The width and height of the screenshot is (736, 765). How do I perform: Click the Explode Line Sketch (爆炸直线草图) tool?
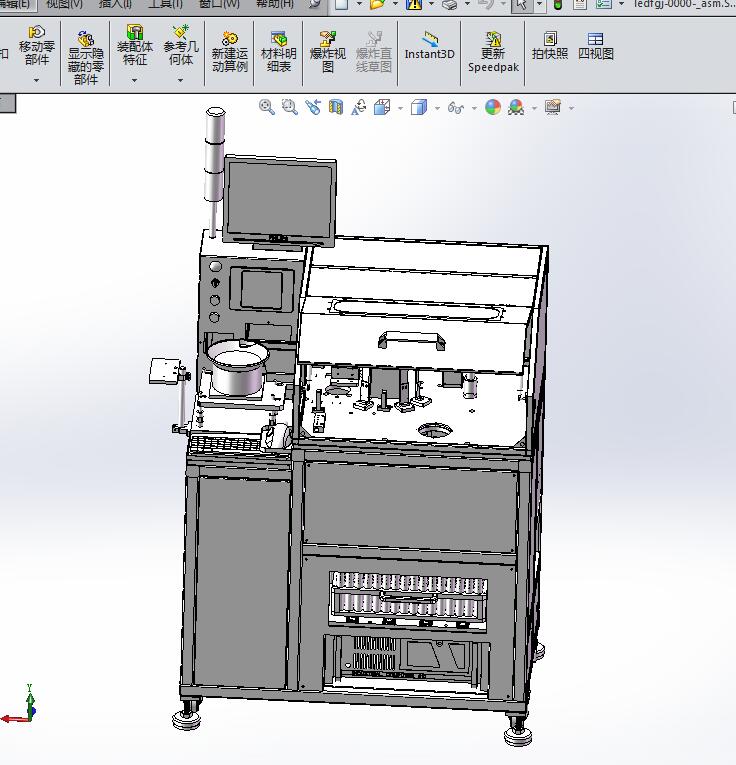[374, 52]
